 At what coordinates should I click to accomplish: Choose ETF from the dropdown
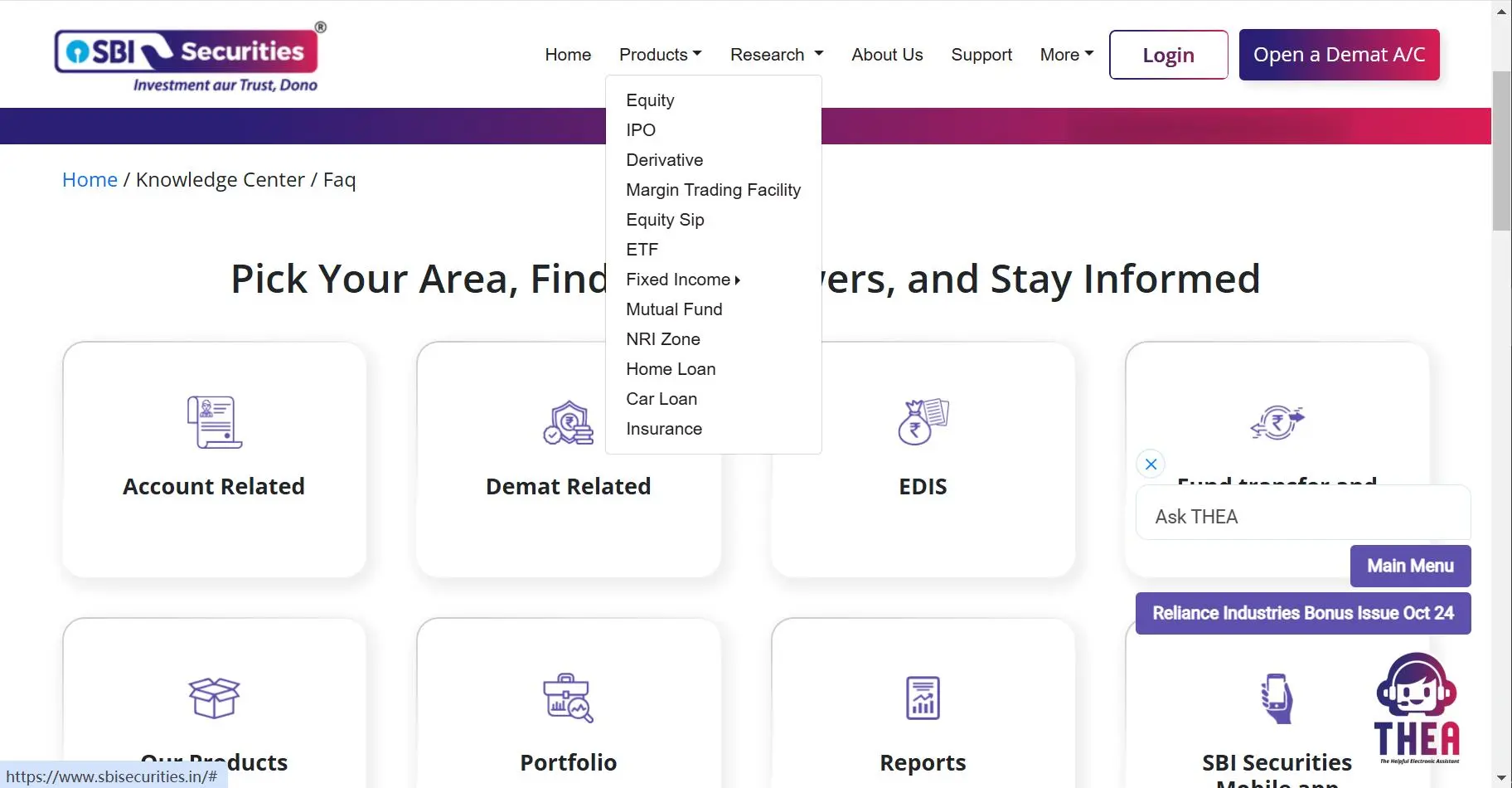point(642,250)
